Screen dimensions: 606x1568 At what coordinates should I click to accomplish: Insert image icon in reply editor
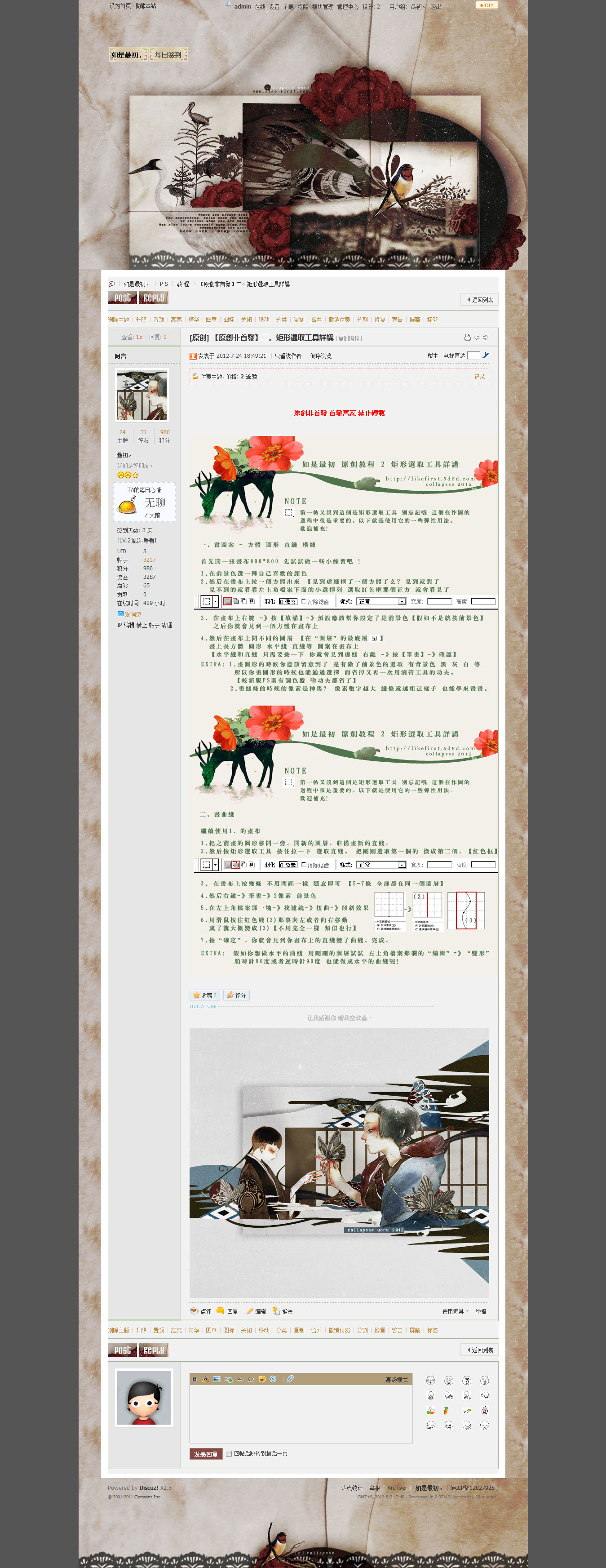217,1379
